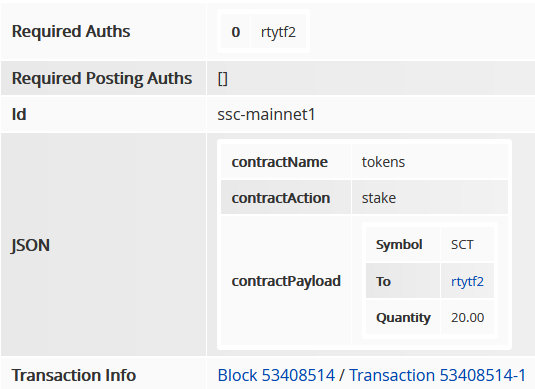Viewport: 535px width, 389px height.
Task: Click the Required Auths label
Action: tap(71, 31)
